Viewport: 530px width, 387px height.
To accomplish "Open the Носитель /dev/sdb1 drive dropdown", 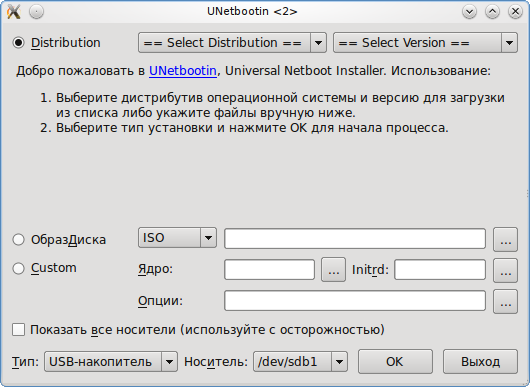I will coord(300,362).
